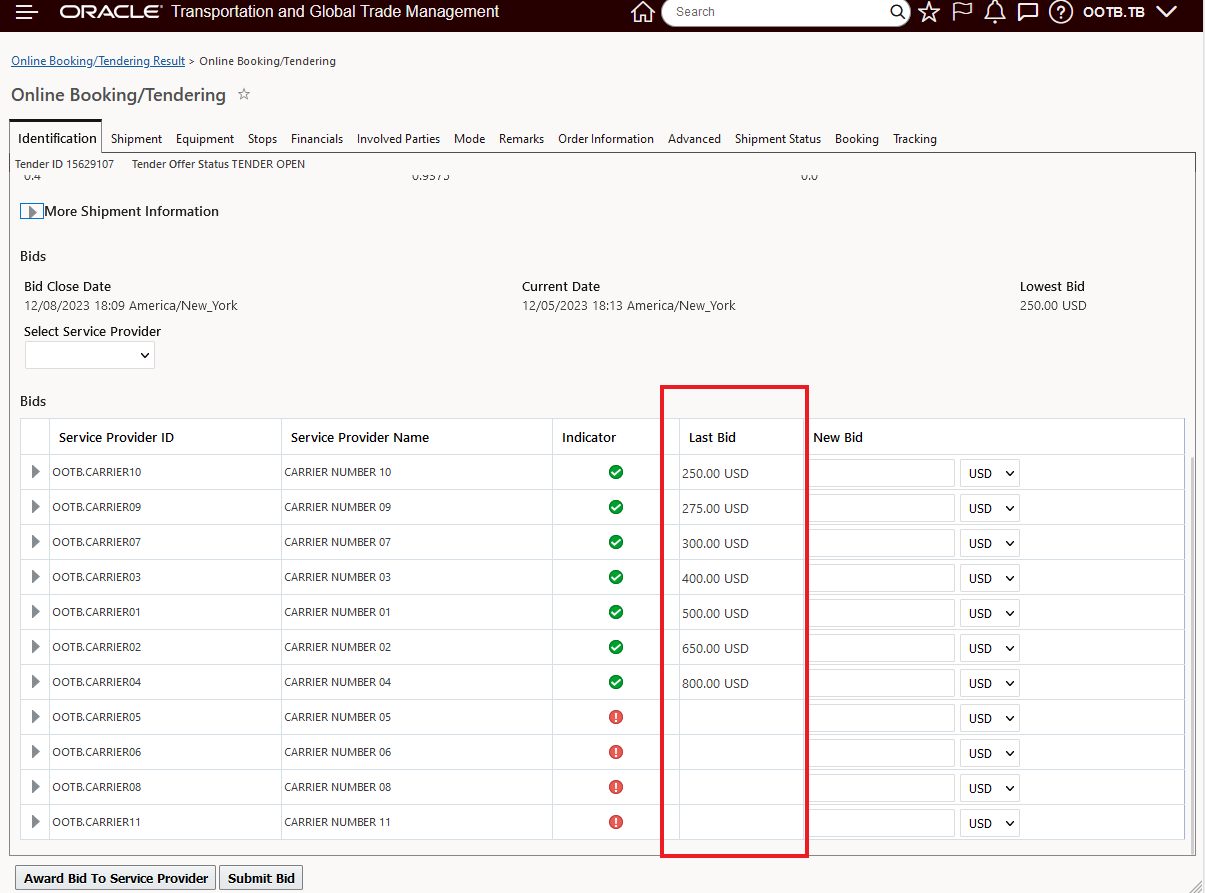Viewport: 1205px width, 893px height.
Task: Click CARRIER08 red alert indicator
Action: (616, 787)
